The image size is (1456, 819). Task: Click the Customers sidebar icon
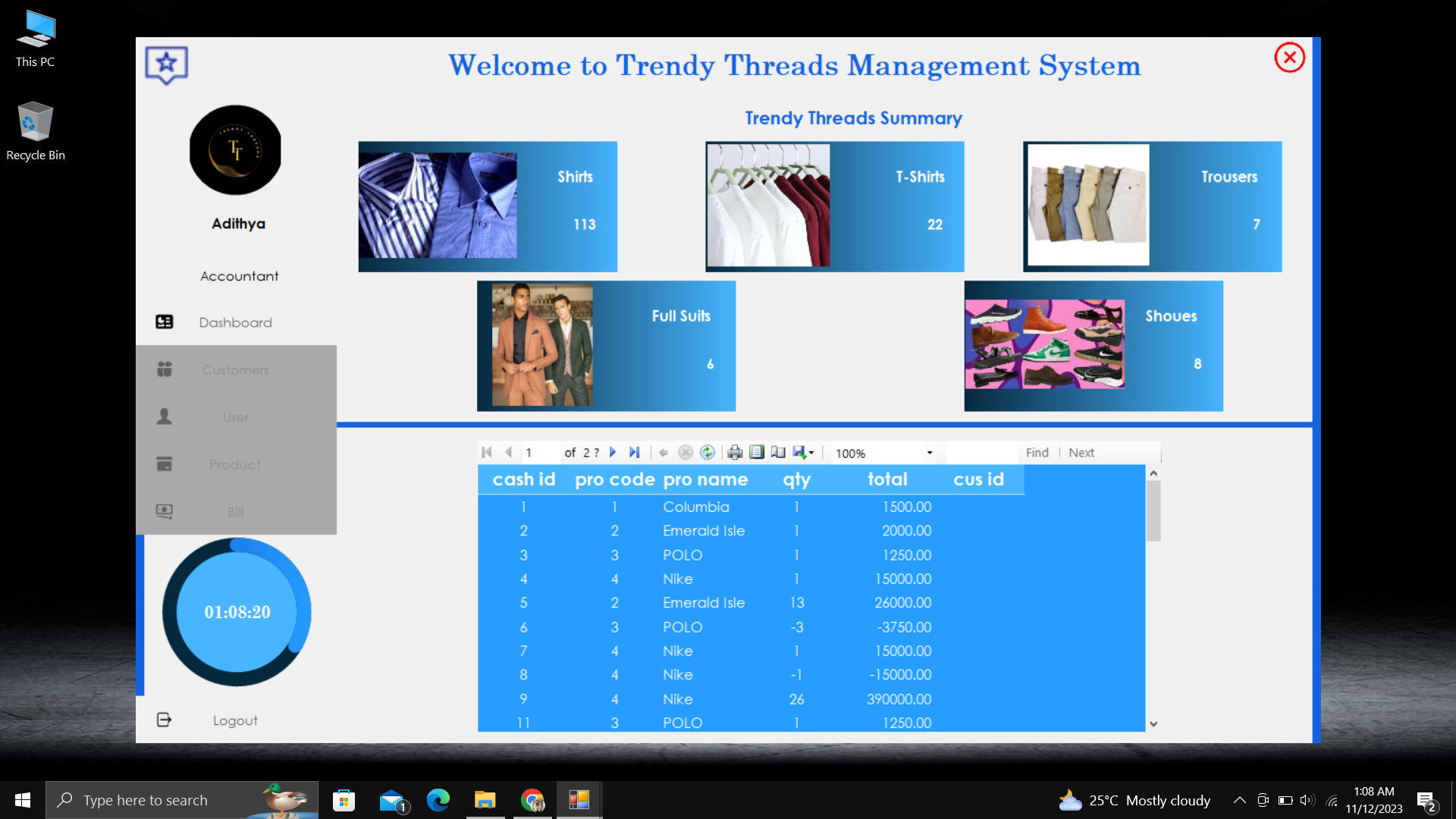(x=164, y=369)
